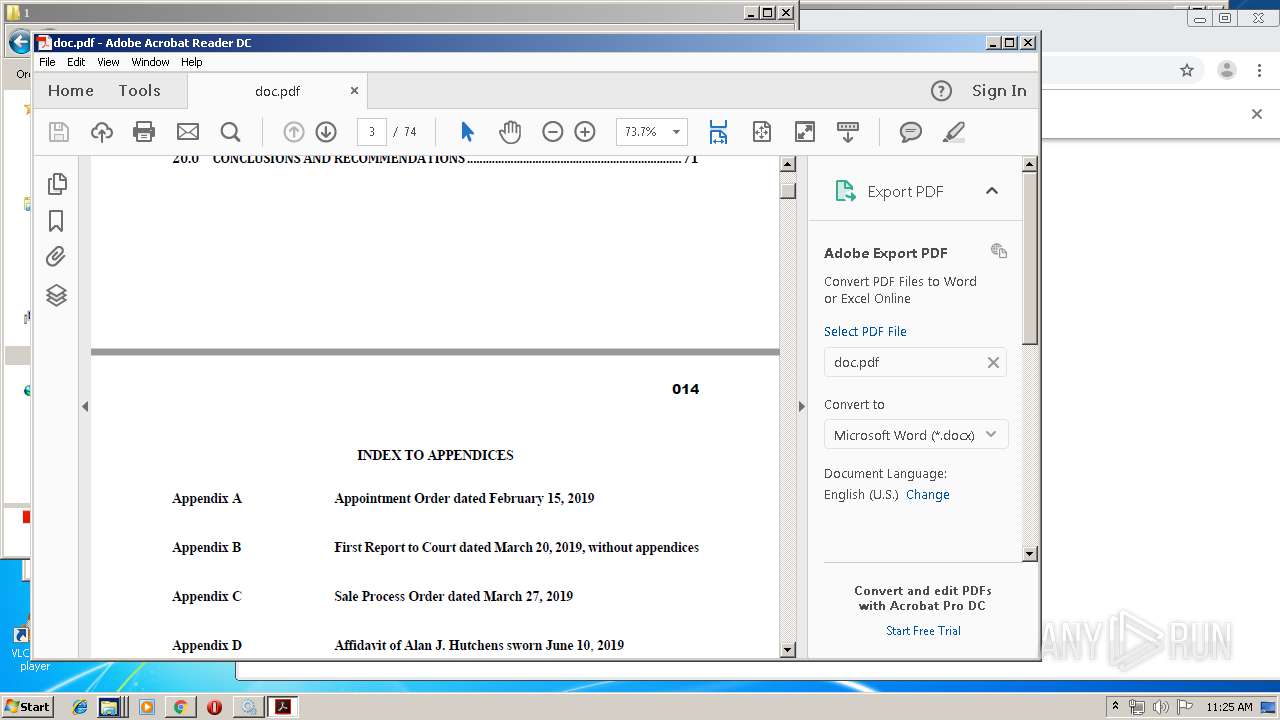This screenshot has width=1280, height=720.
Task: Click the Start Free Trial link
Action: [x=923, y=631]
